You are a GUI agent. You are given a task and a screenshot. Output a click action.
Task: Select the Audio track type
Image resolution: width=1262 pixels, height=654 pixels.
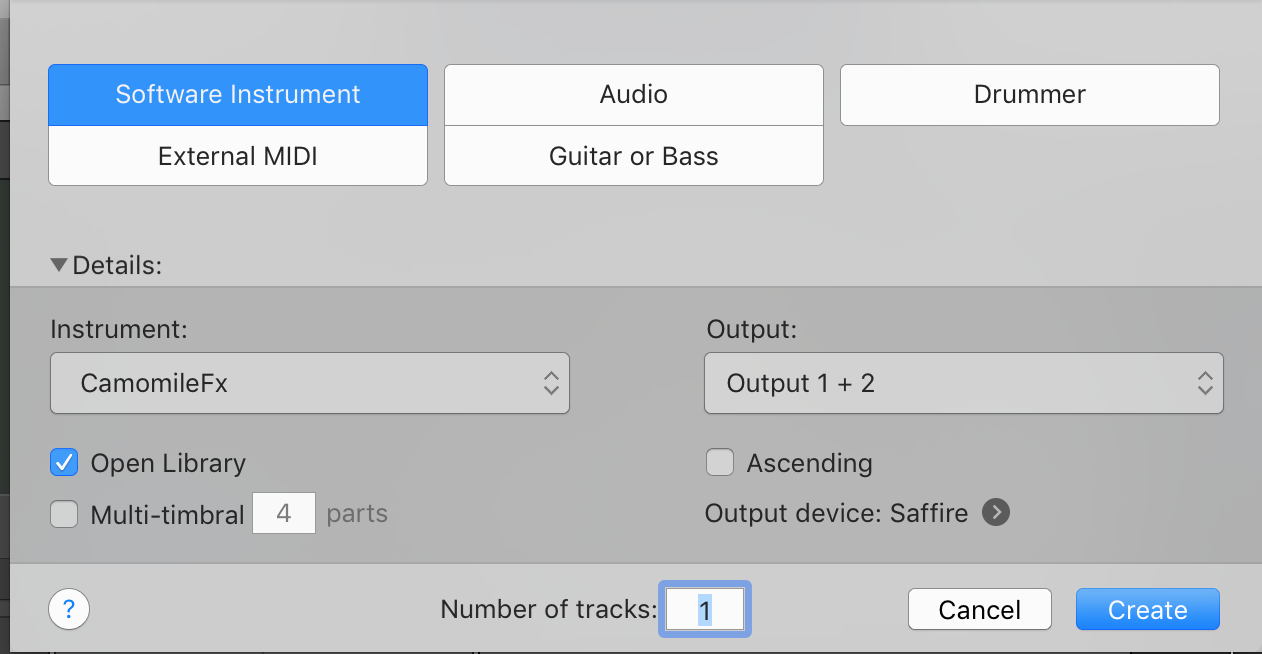pos(633,95)
